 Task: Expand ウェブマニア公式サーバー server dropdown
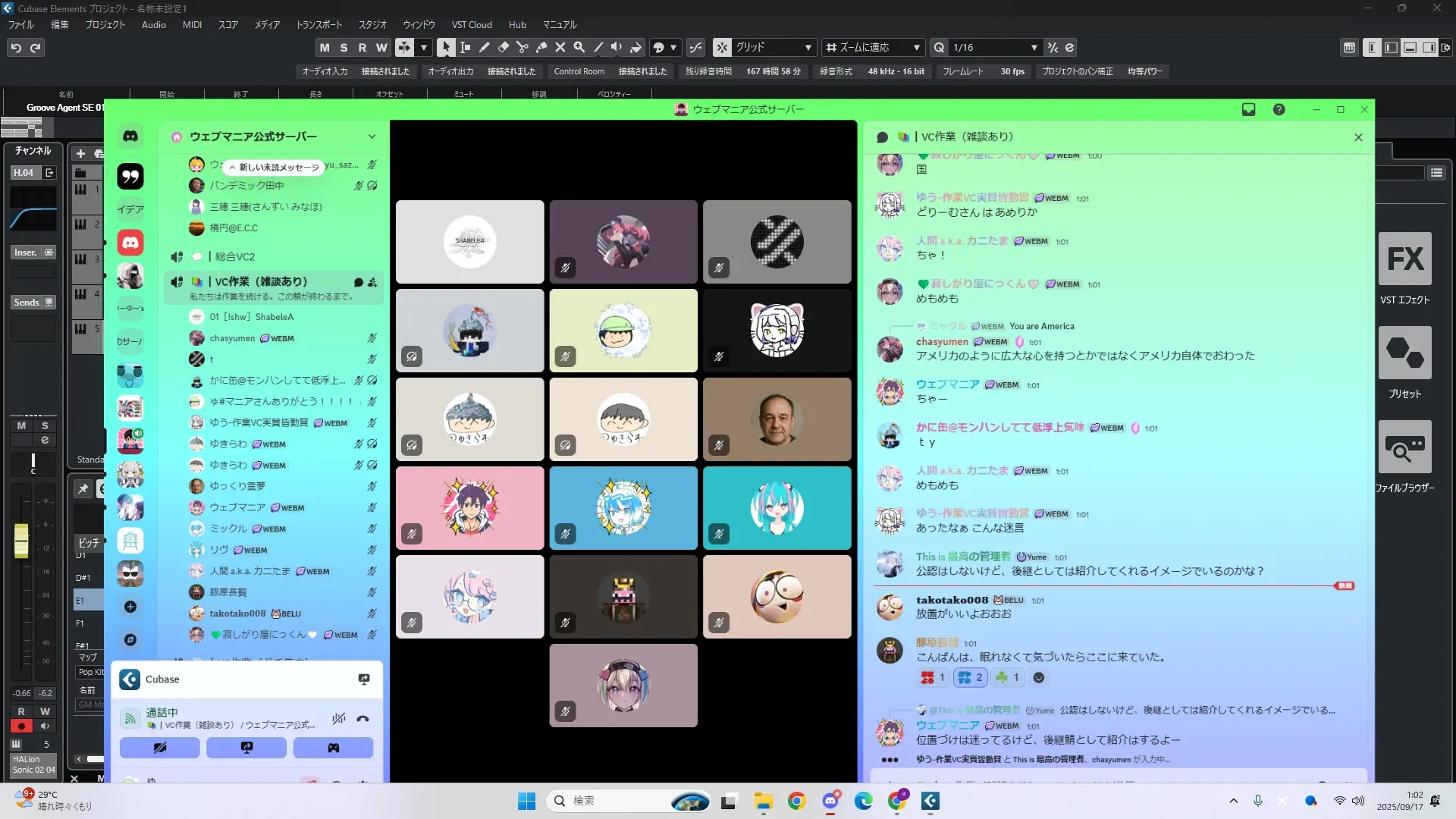coord(372,136)
